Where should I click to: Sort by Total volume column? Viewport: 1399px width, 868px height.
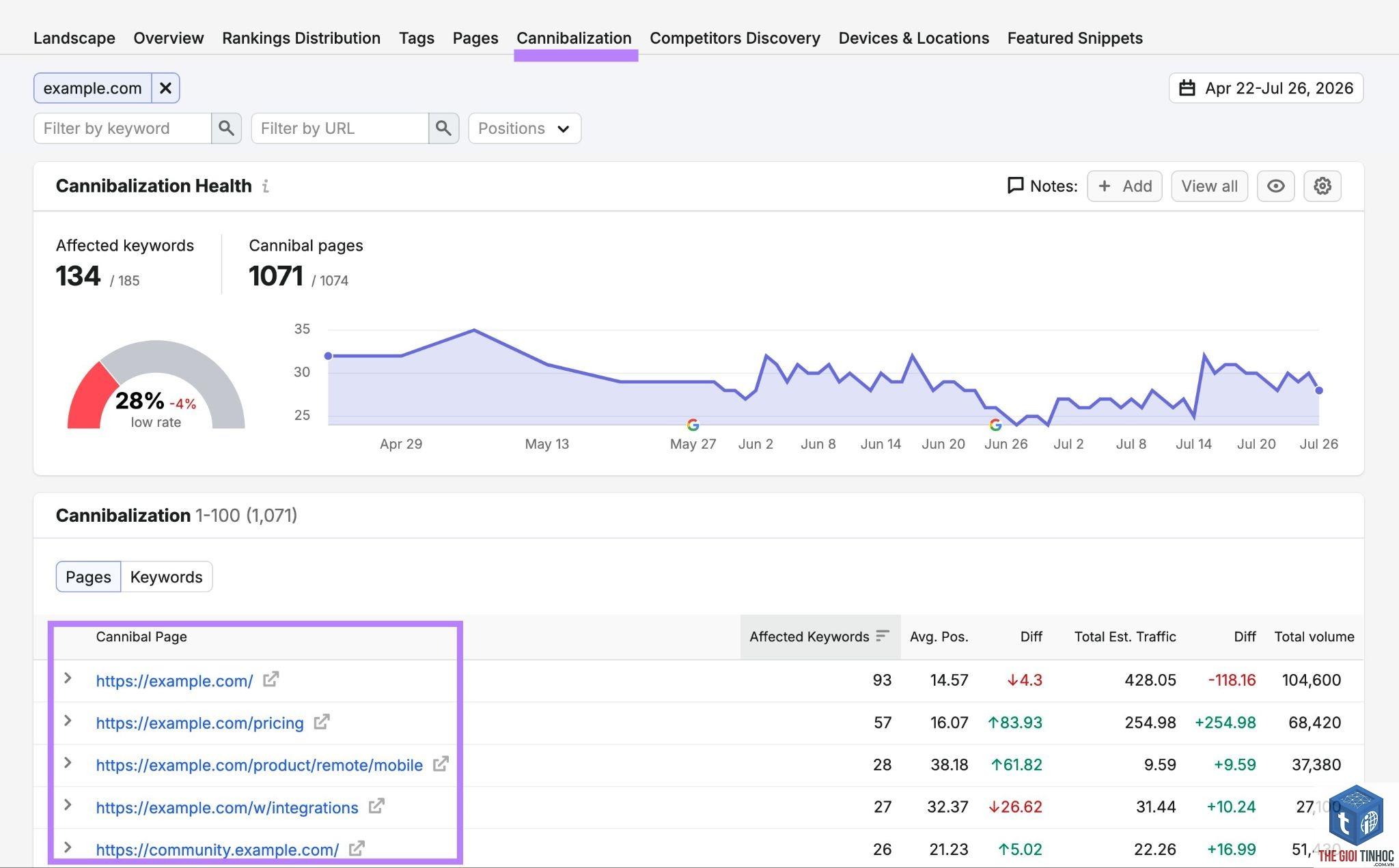tap(1314, 636)
